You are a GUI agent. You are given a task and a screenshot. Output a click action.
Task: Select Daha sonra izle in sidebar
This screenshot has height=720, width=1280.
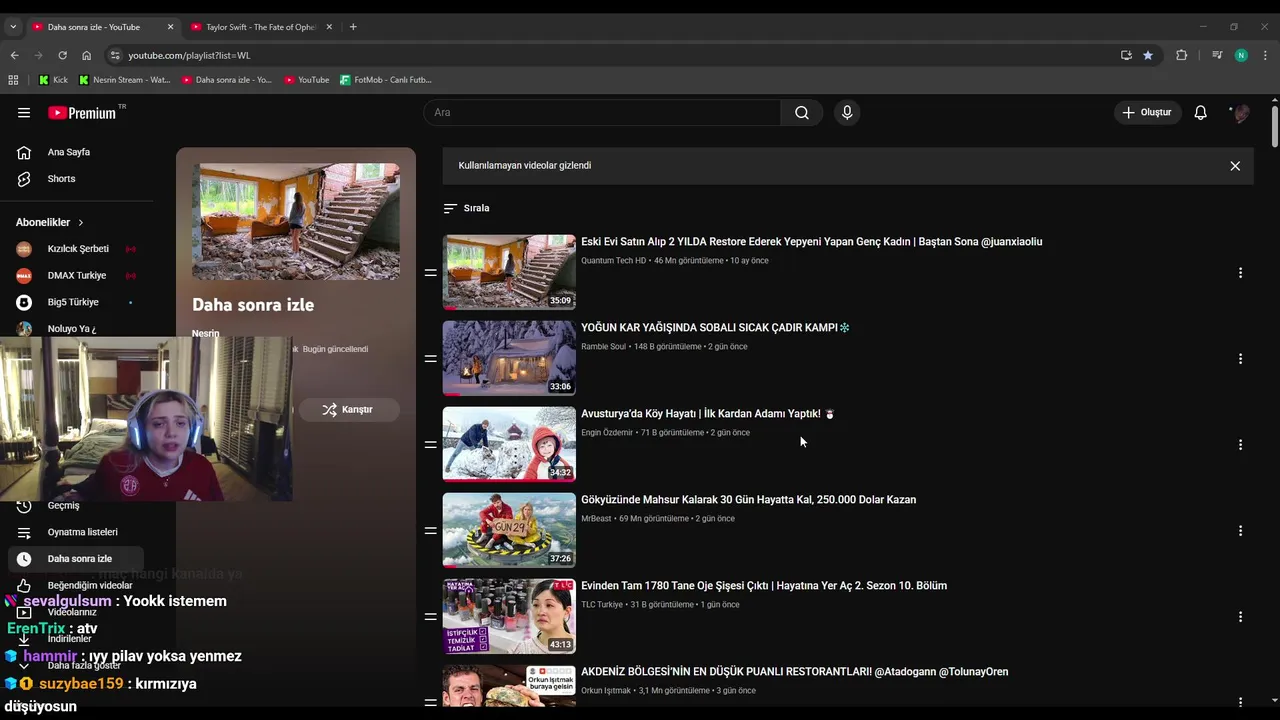[76, 559]
